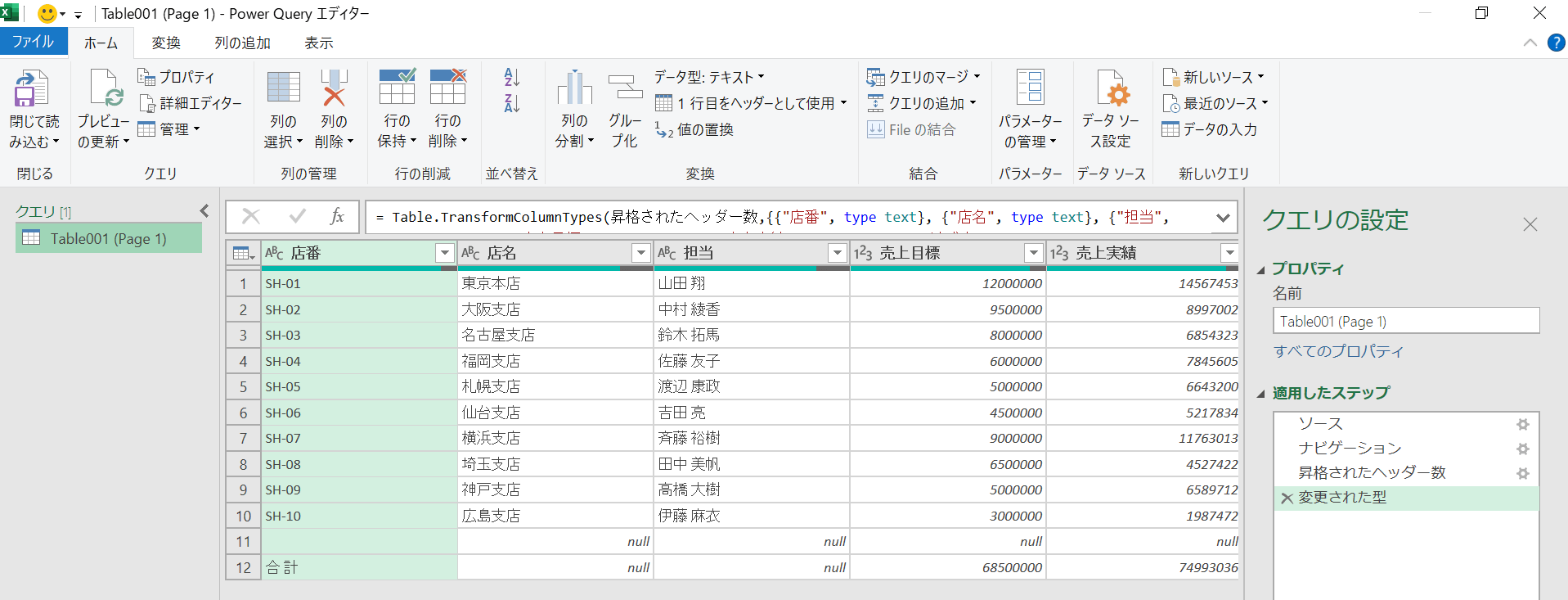Open データソース設定 (Data Source Settings)
Screen dimensions: 1568x600
1110,89
